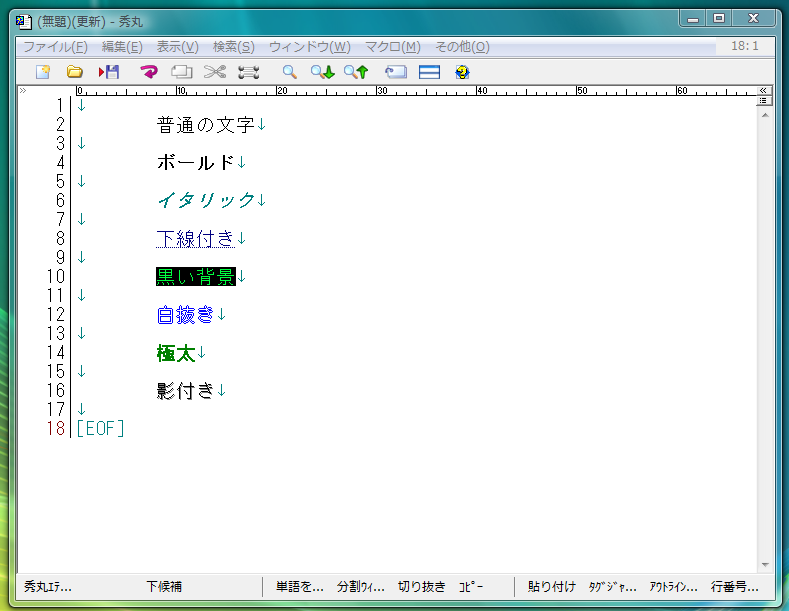This screenshot has height=611, width=789.
Task: Click the >> button left of ruler
Action: (23, 91)
